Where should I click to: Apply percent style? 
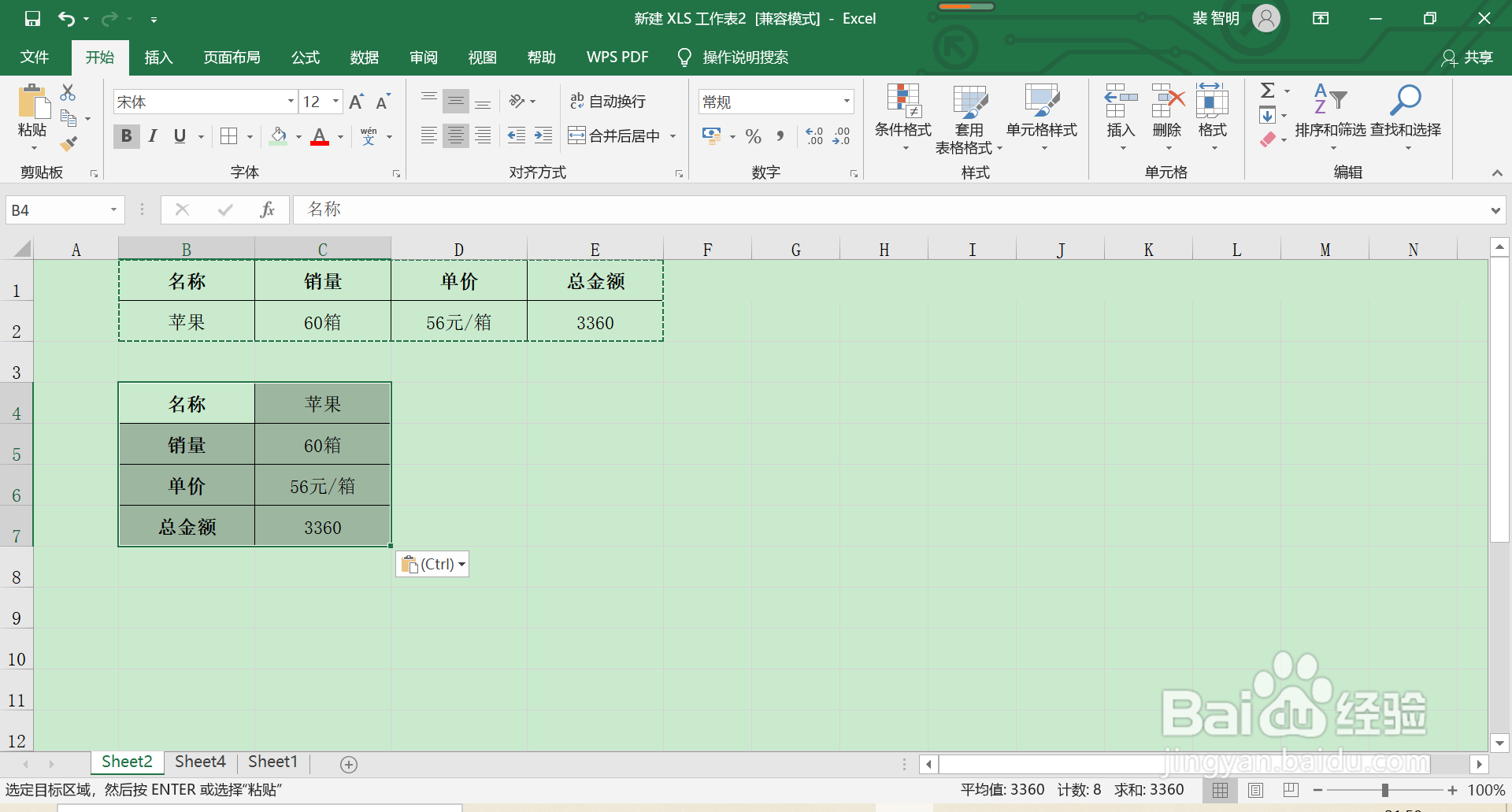pyautogui.click(x=754, y=136)
